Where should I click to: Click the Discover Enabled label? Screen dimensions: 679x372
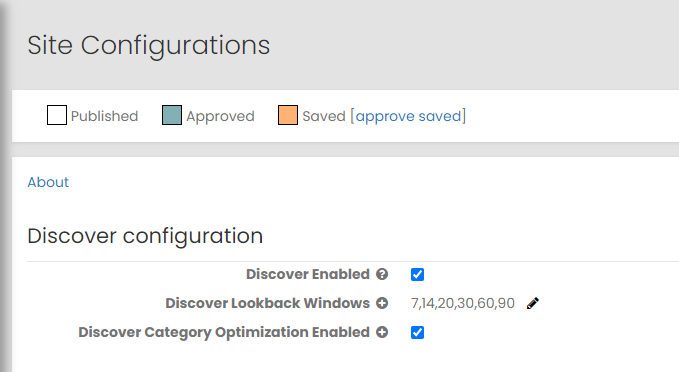coord(308,274)
